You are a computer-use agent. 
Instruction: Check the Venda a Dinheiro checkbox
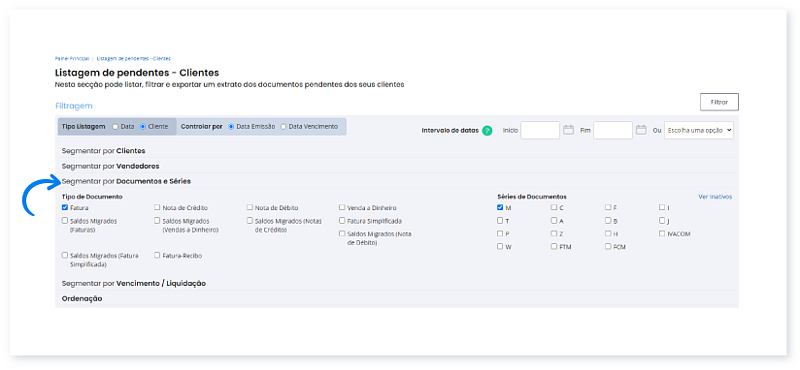point(342,208)
